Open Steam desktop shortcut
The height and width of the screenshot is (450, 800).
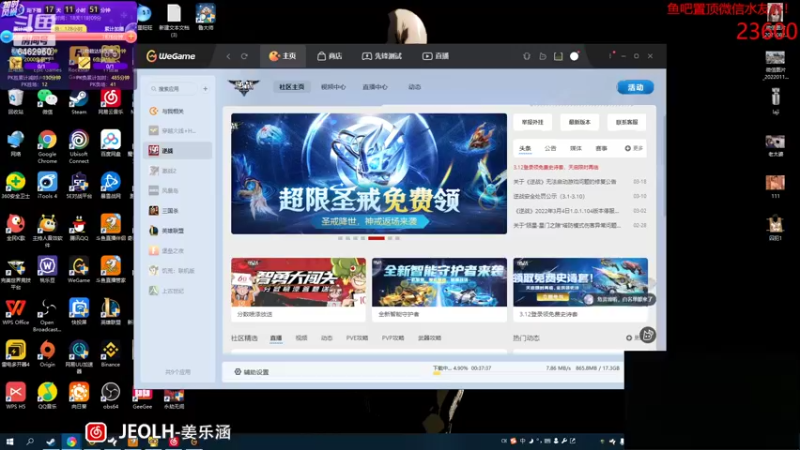coord(79,101)
